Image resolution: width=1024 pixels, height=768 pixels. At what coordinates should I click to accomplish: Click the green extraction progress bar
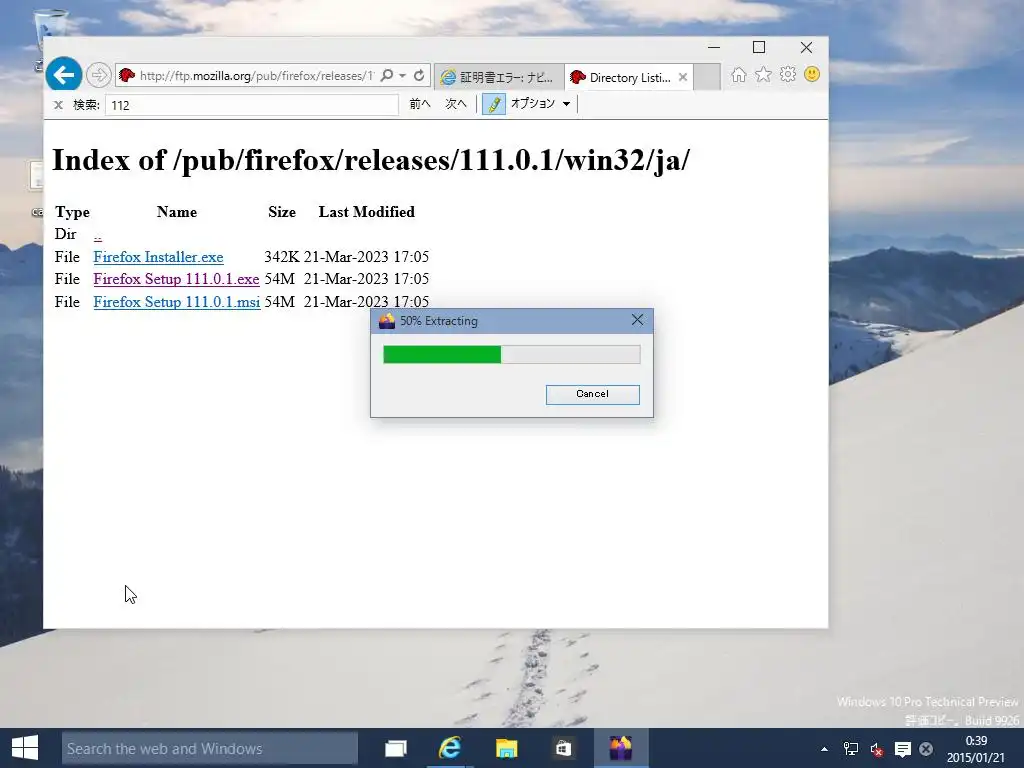[x=511, y=354]
